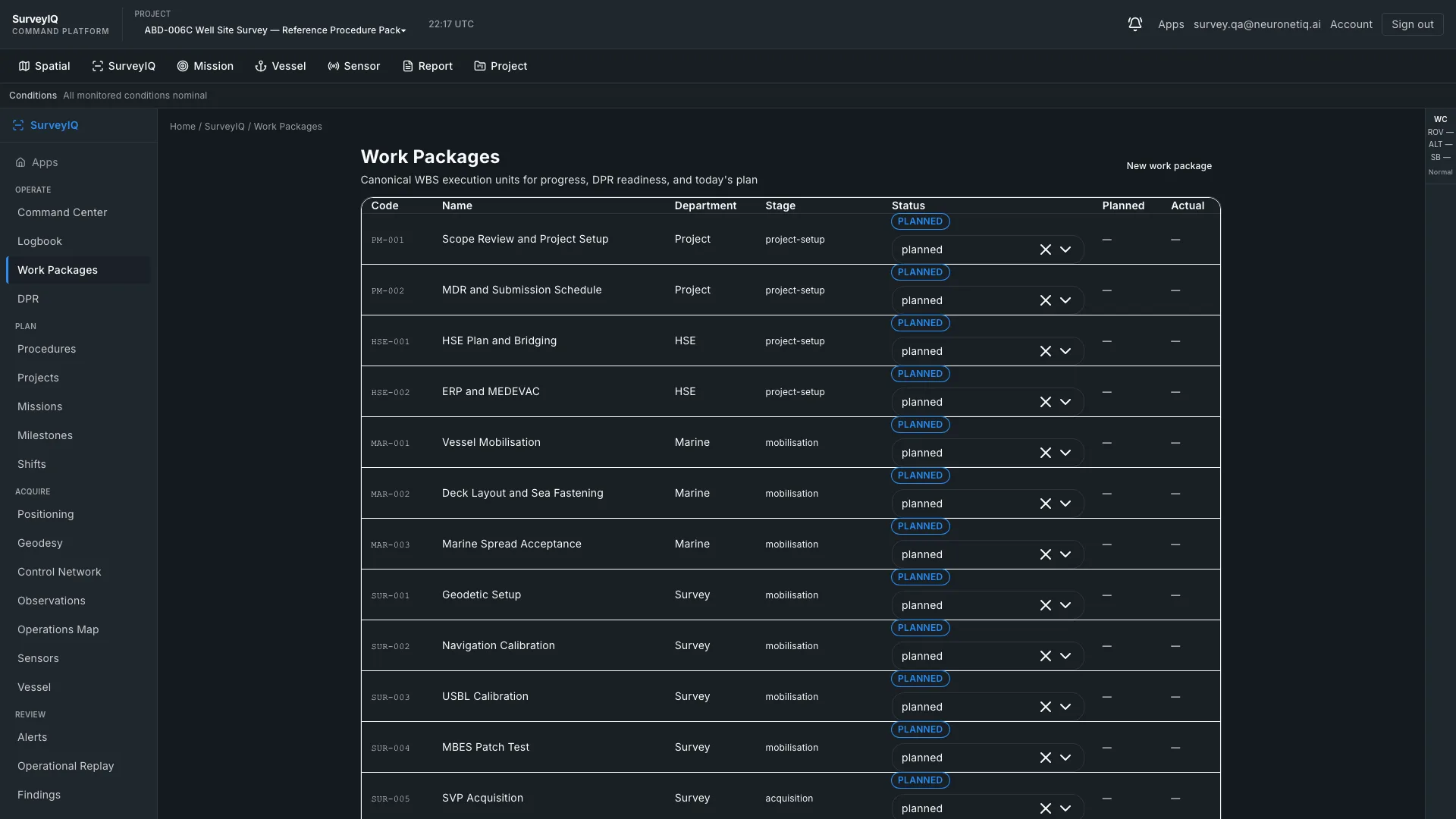Expand status dropdown for Deck Layout row
1456x819 pixels.
(1065, 504)
